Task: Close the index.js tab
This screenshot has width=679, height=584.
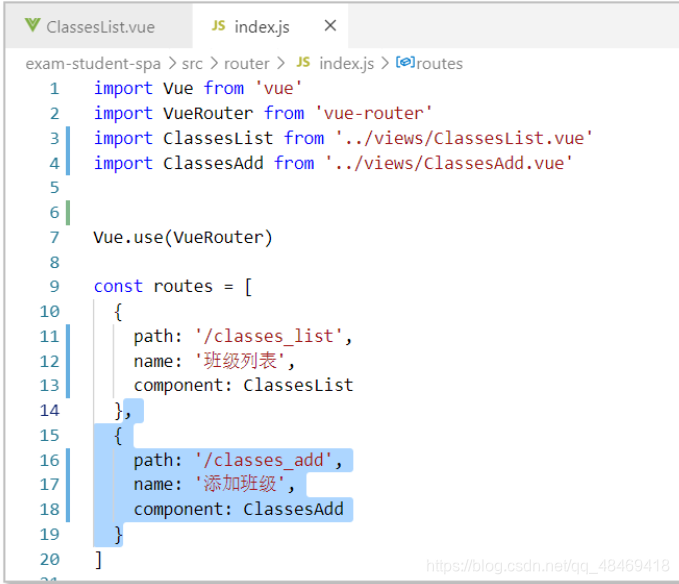Action: (330, 26)
